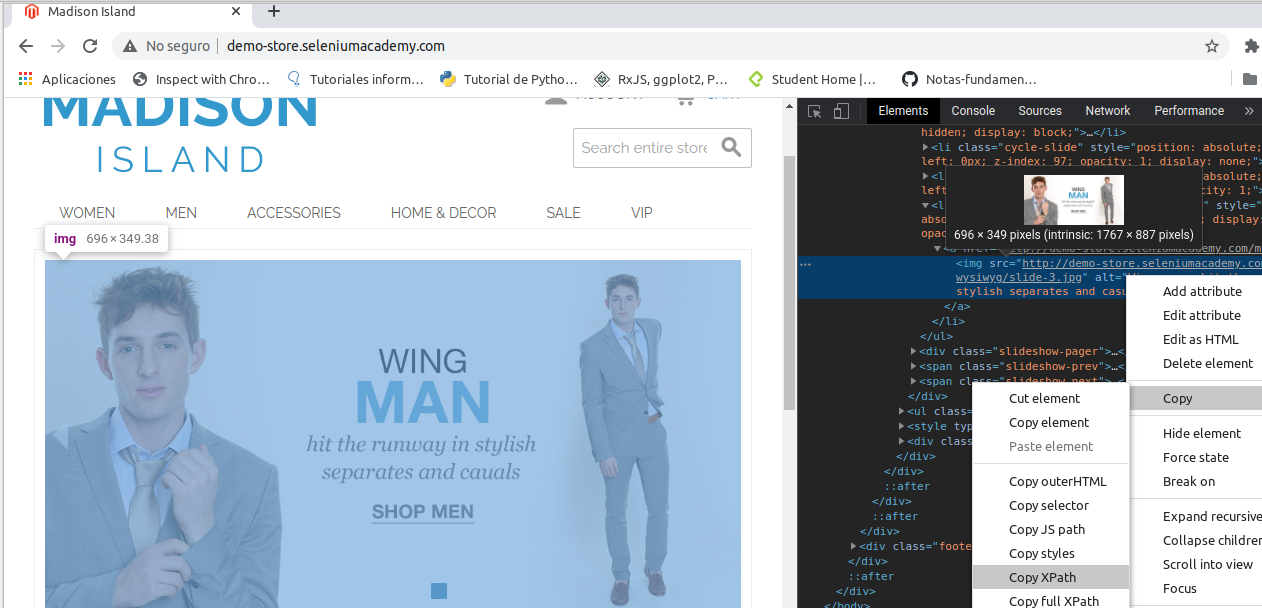Image resolution: width=1262 pixels, height=608 pixels.
Task: Choose 'Hide element'
Action: 1202,433
